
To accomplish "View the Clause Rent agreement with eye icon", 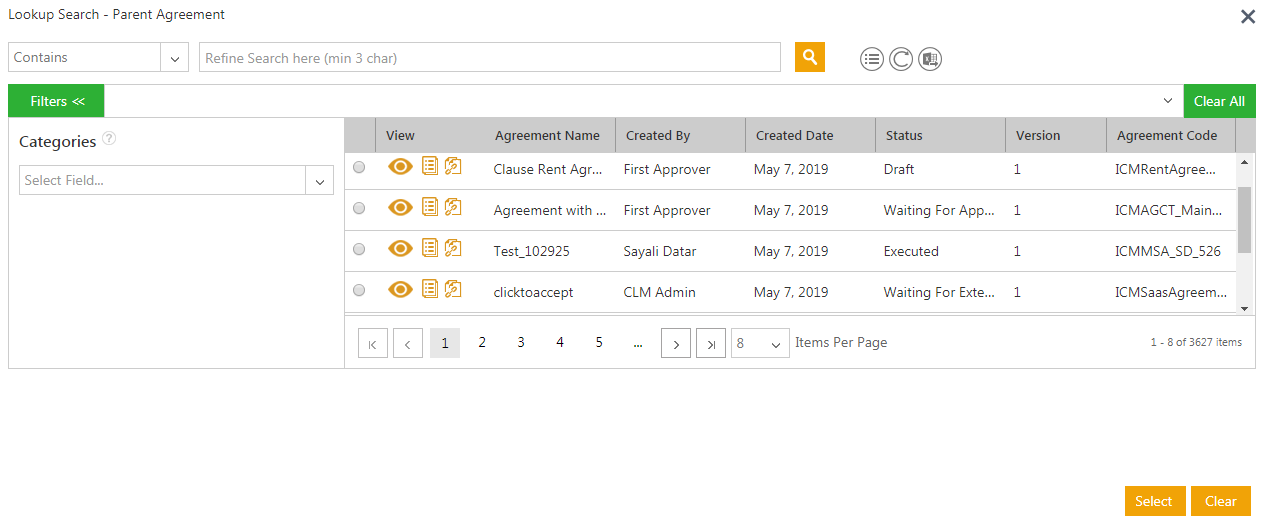I will pos(400,167).
